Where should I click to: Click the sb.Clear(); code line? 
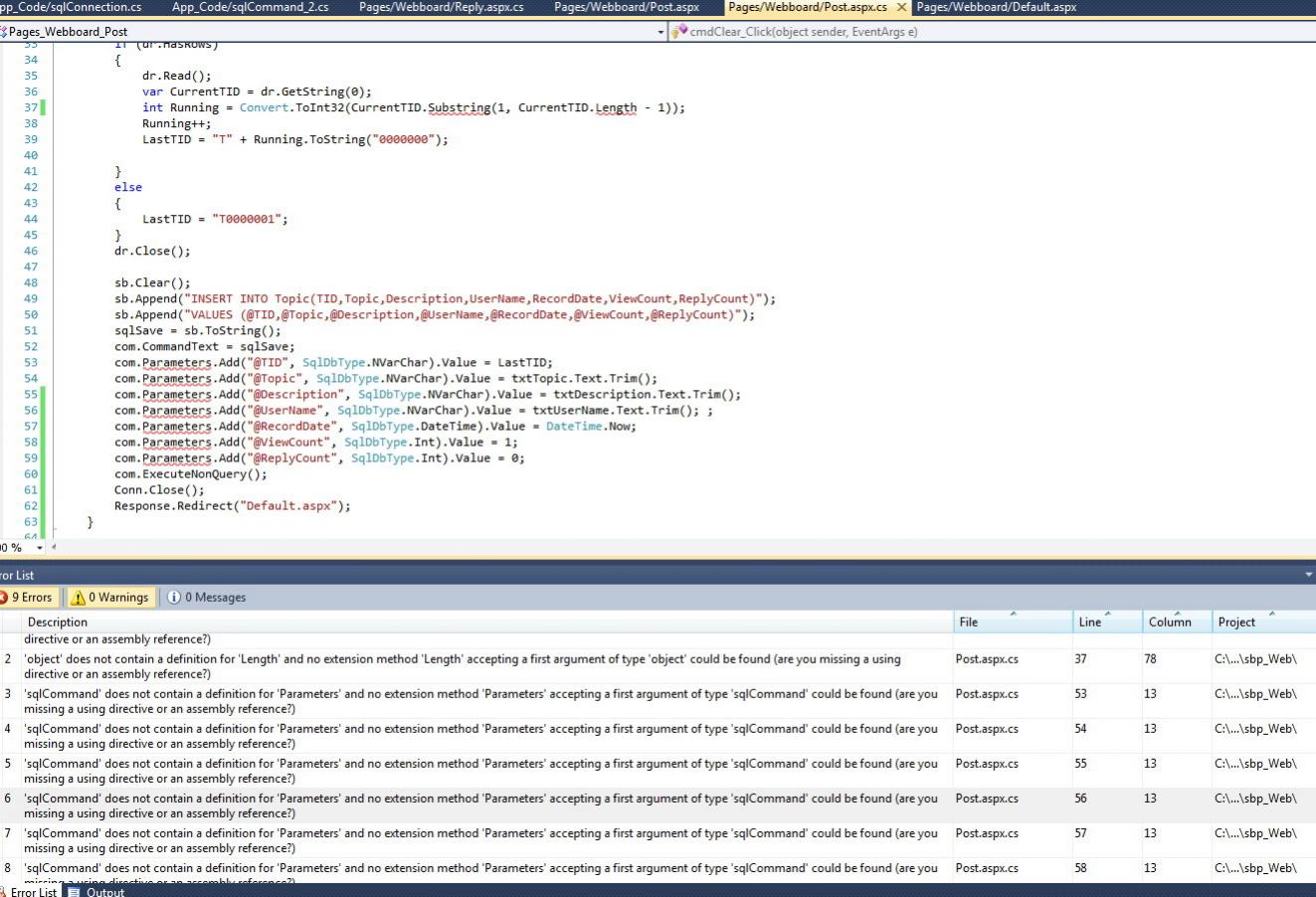tap(152, 283)
